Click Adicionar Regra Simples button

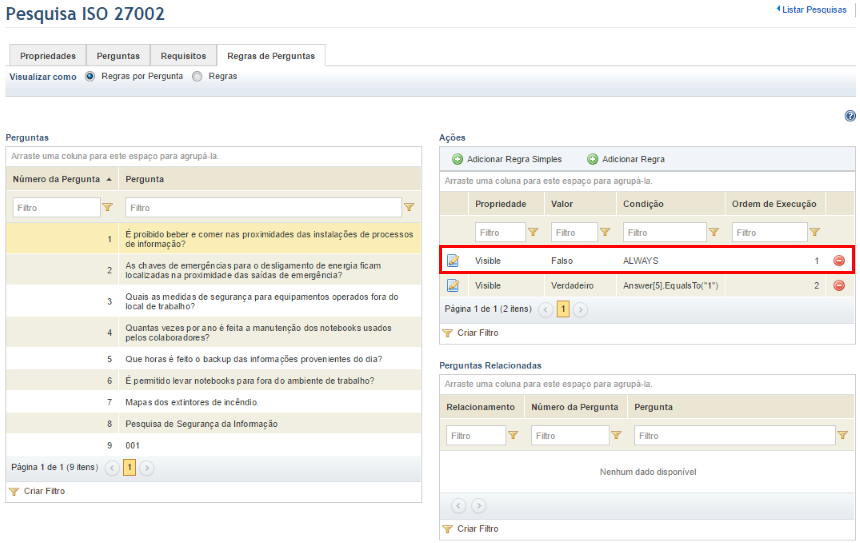click(507, 159)
